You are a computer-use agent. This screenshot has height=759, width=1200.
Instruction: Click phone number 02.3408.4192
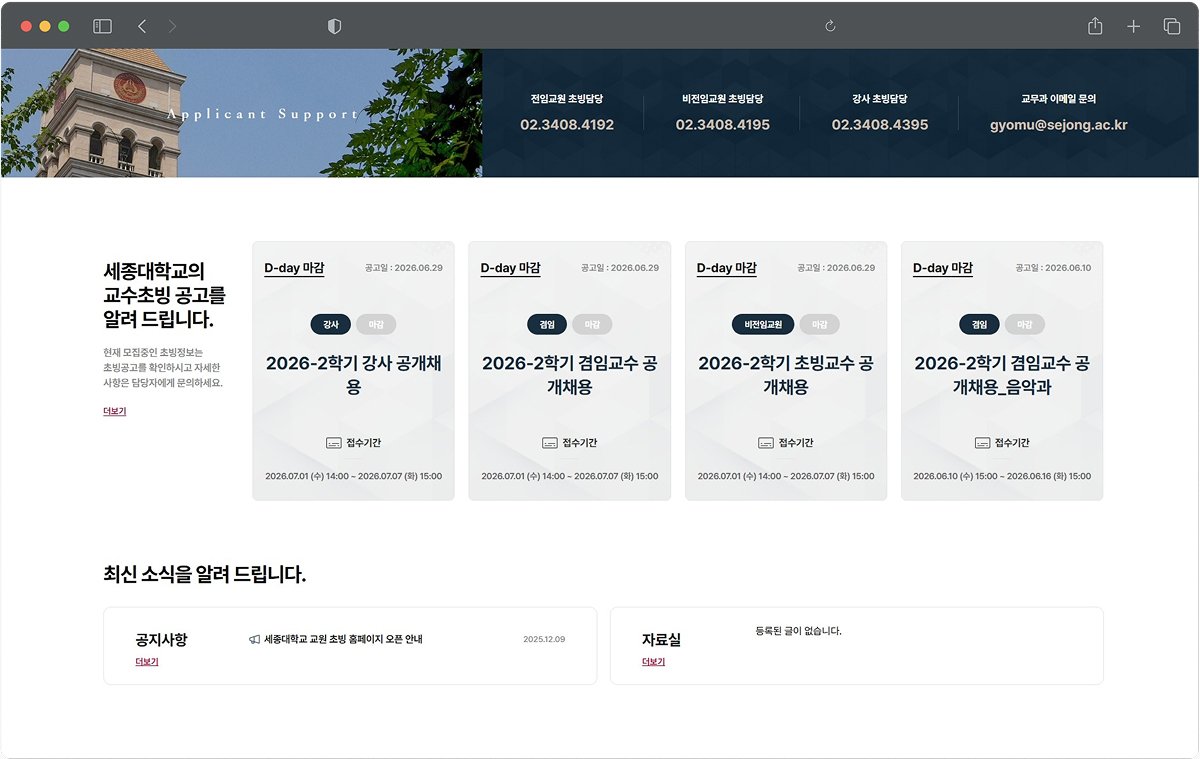[567, 125]
